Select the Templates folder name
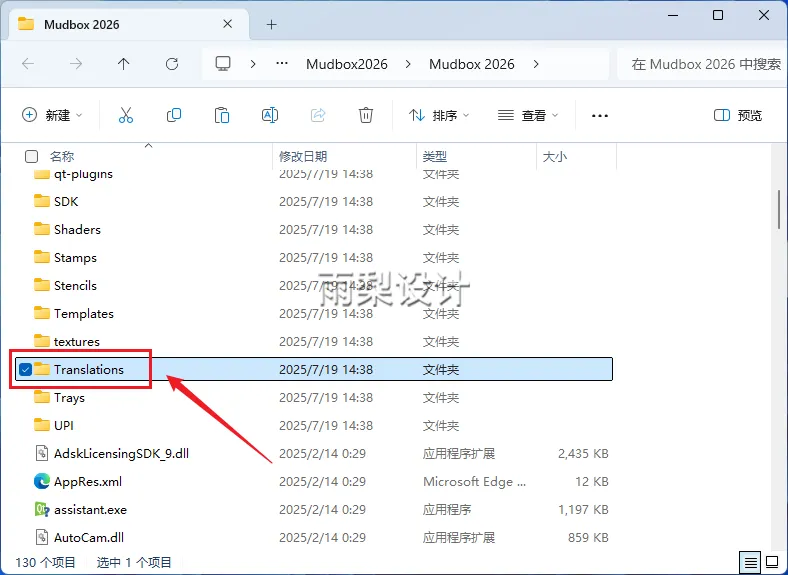 (x=84, y=314)
